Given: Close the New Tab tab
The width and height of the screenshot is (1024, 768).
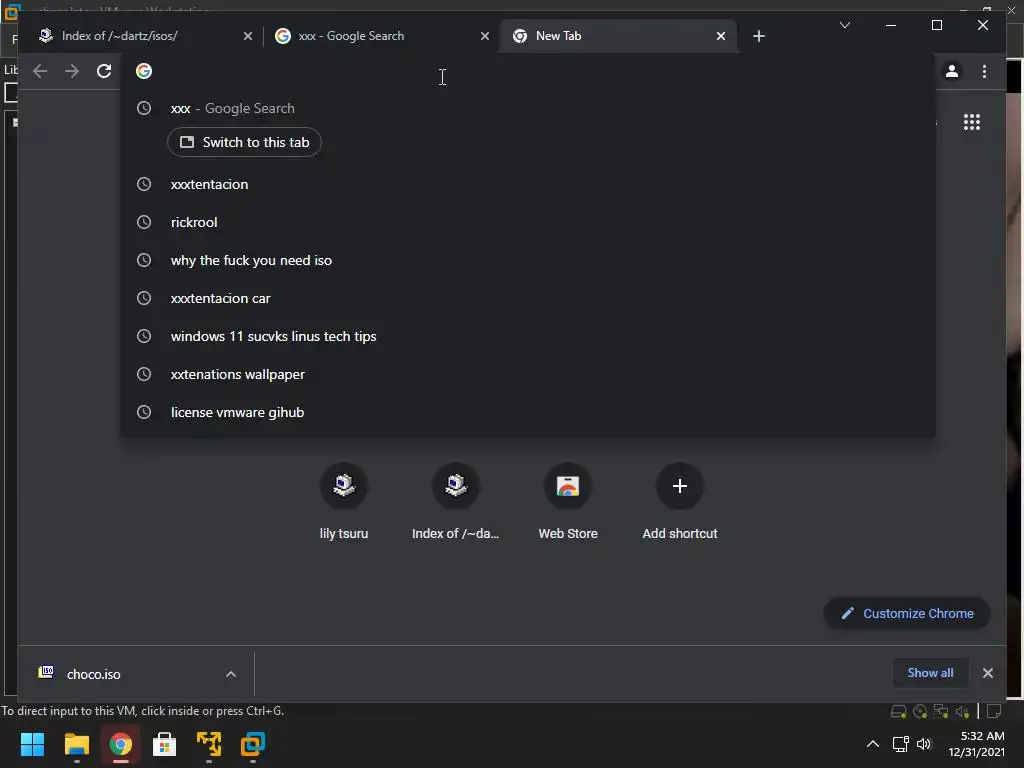Looking at the screenshot, I should pos(720,36).
